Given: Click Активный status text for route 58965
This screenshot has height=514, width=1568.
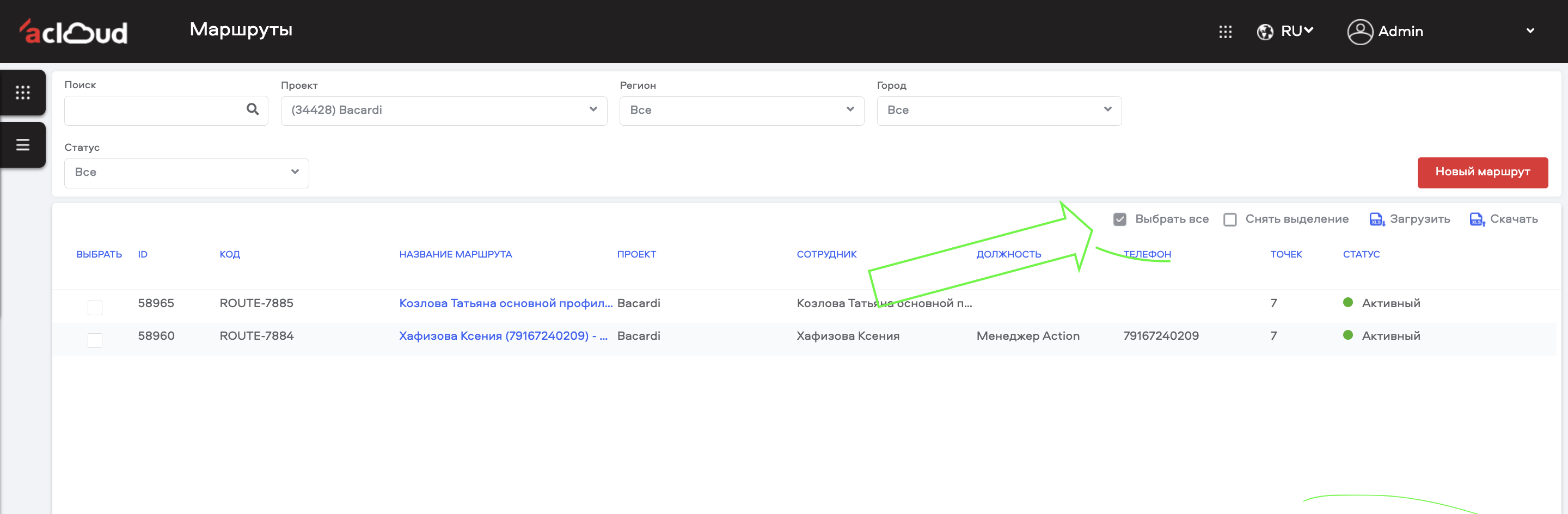Looking at the screenshot, I should [x=1391, y=303].
